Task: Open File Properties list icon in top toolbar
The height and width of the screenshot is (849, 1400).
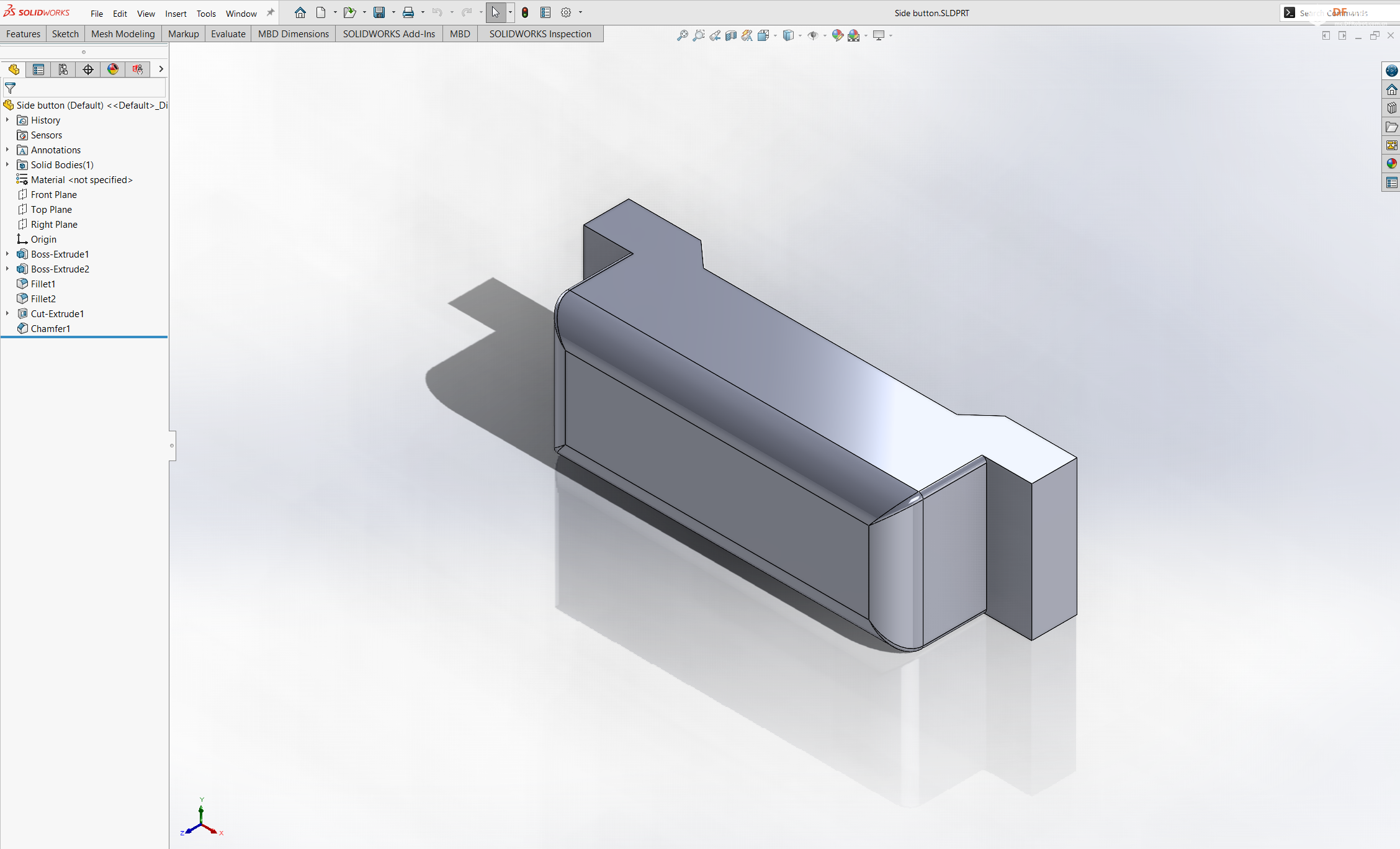Action: point(545,12)
